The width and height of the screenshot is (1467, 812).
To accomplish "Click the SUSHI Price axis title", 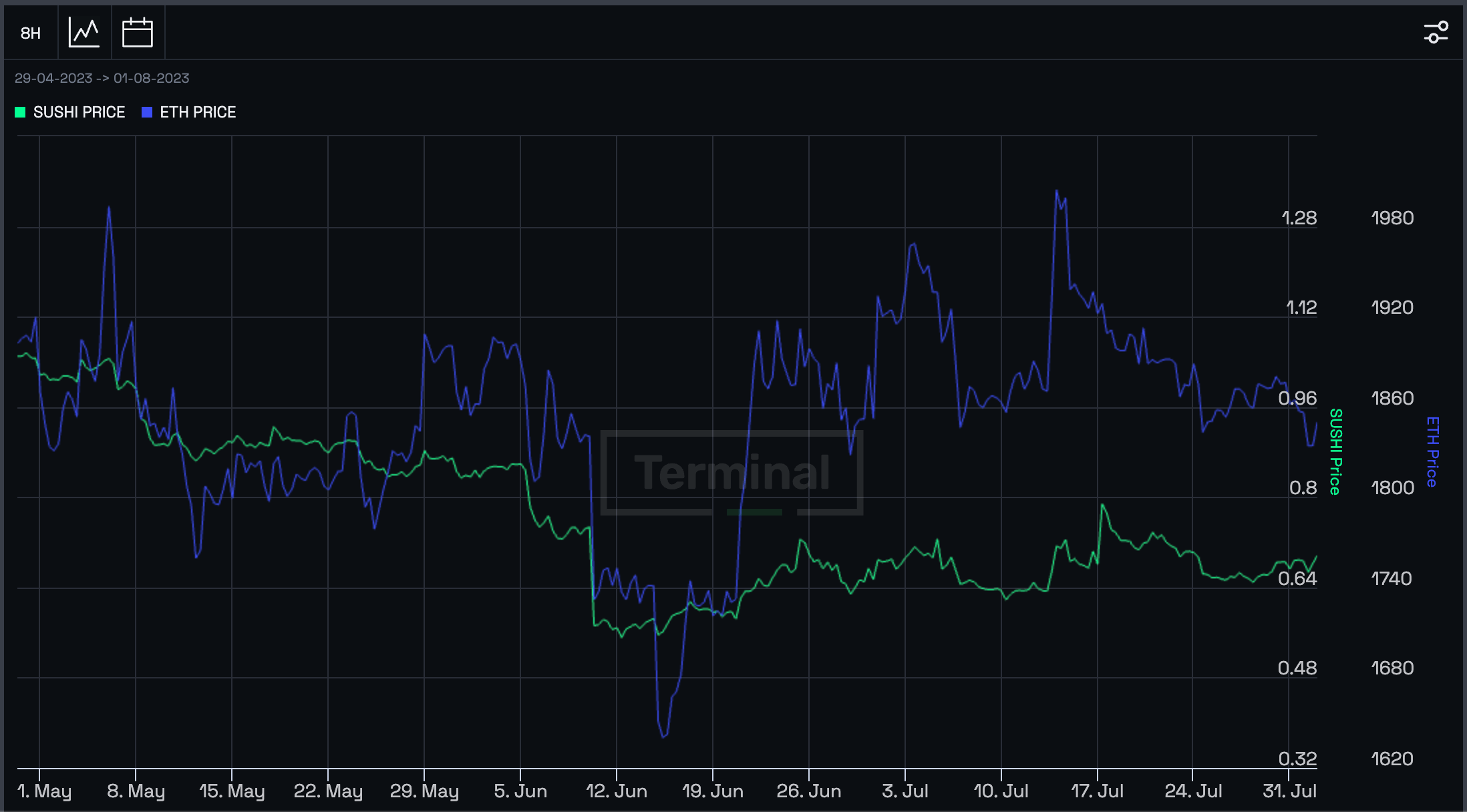I will [x=1335, y=451].
